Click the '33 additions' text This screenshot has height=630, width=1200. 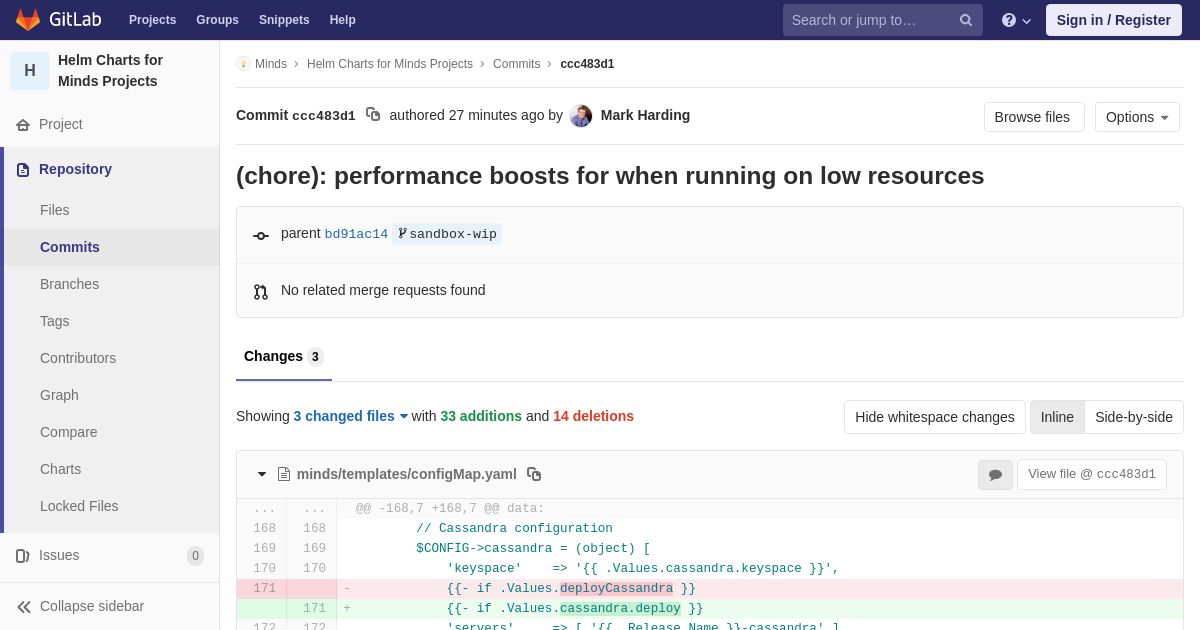[481, 416]
